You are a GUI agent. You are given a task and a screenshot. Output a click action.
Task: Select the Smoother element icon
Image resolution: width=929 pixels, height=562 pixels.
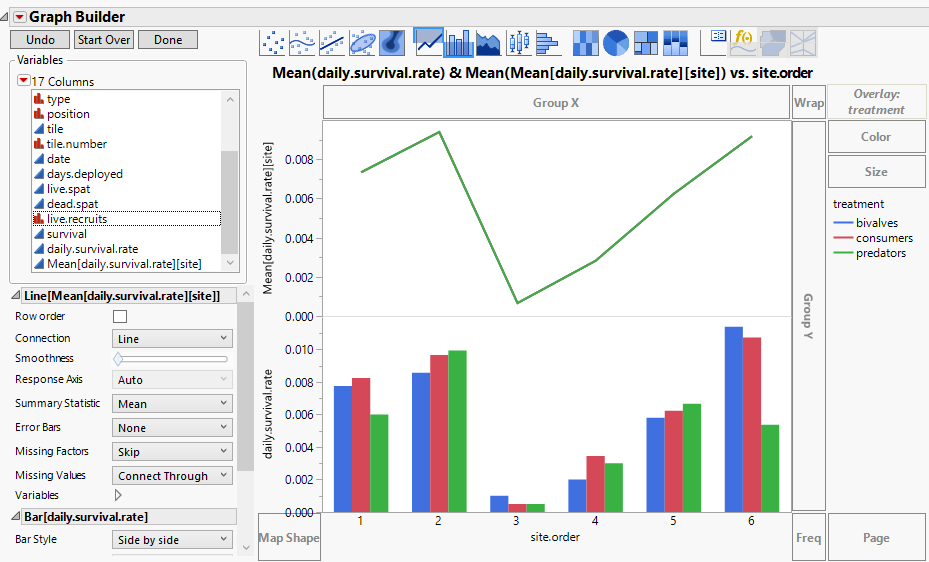[x=303, y=43]
